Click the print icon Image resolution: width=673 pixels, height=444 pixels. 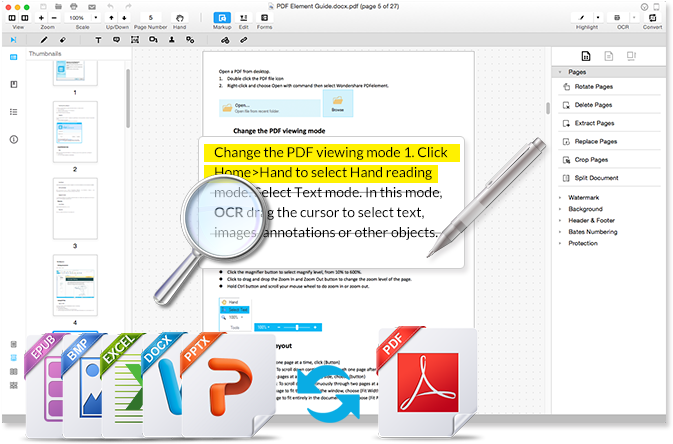tap(74, 7)
